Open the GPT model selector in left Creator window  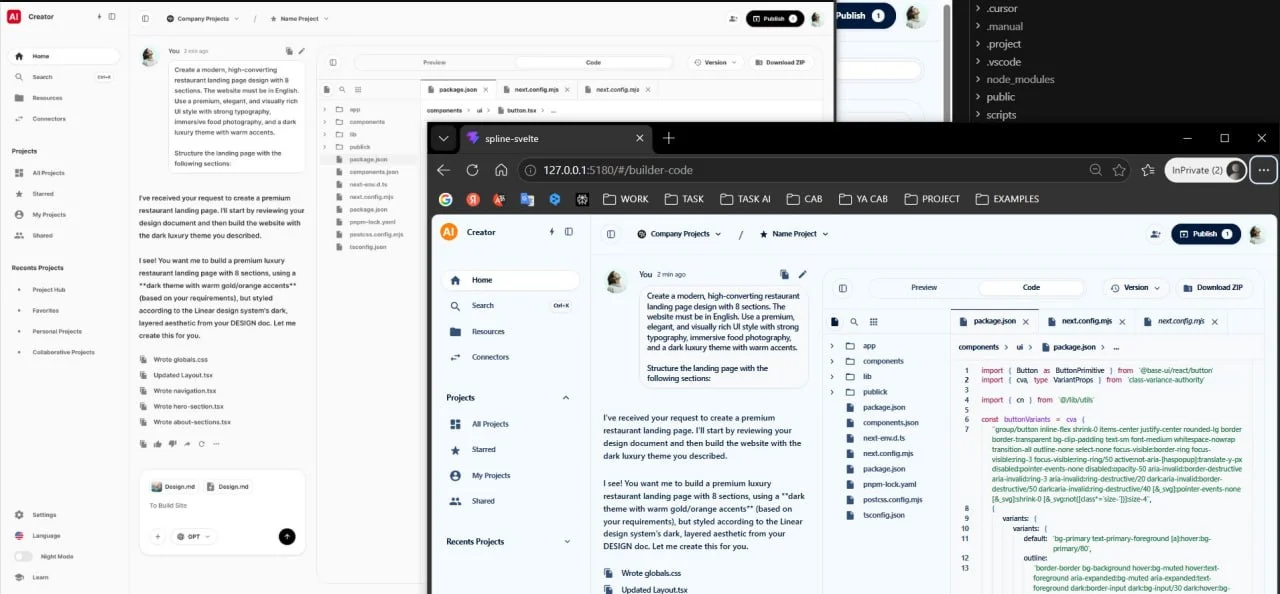[x=195, y=536]
